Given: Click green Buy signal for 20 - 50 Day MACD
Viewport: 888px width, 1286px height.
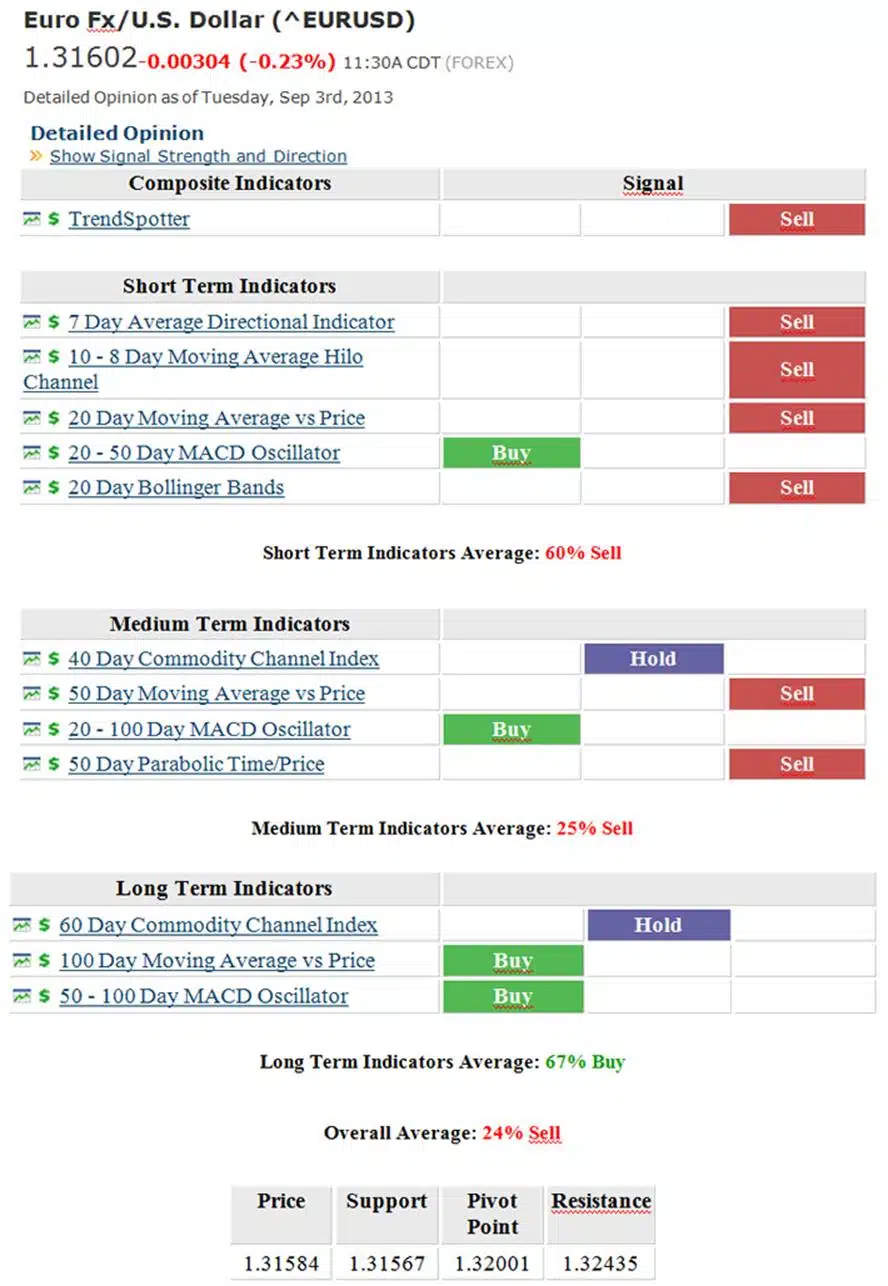Looking at the screenshot, I should pyautogui.click(x=511, y=453).
